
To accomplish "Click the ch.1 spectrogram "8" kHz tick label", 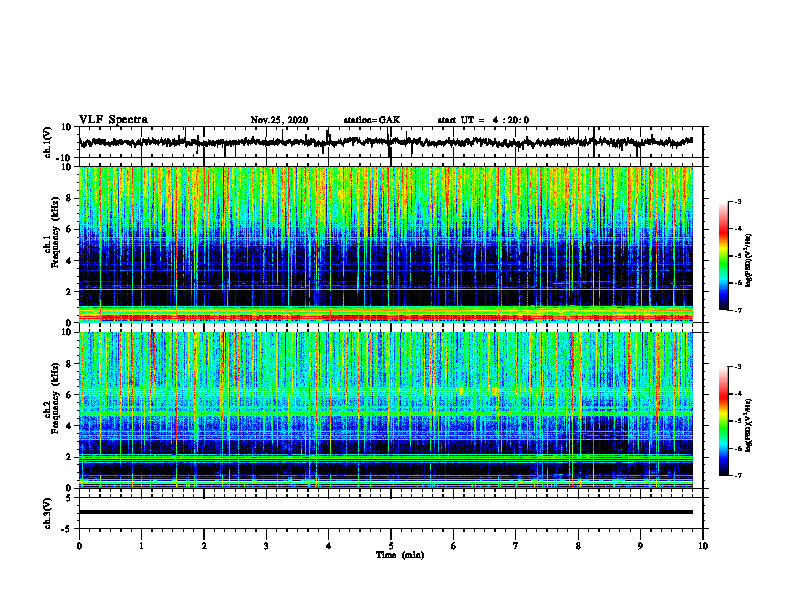I will 70,198.
